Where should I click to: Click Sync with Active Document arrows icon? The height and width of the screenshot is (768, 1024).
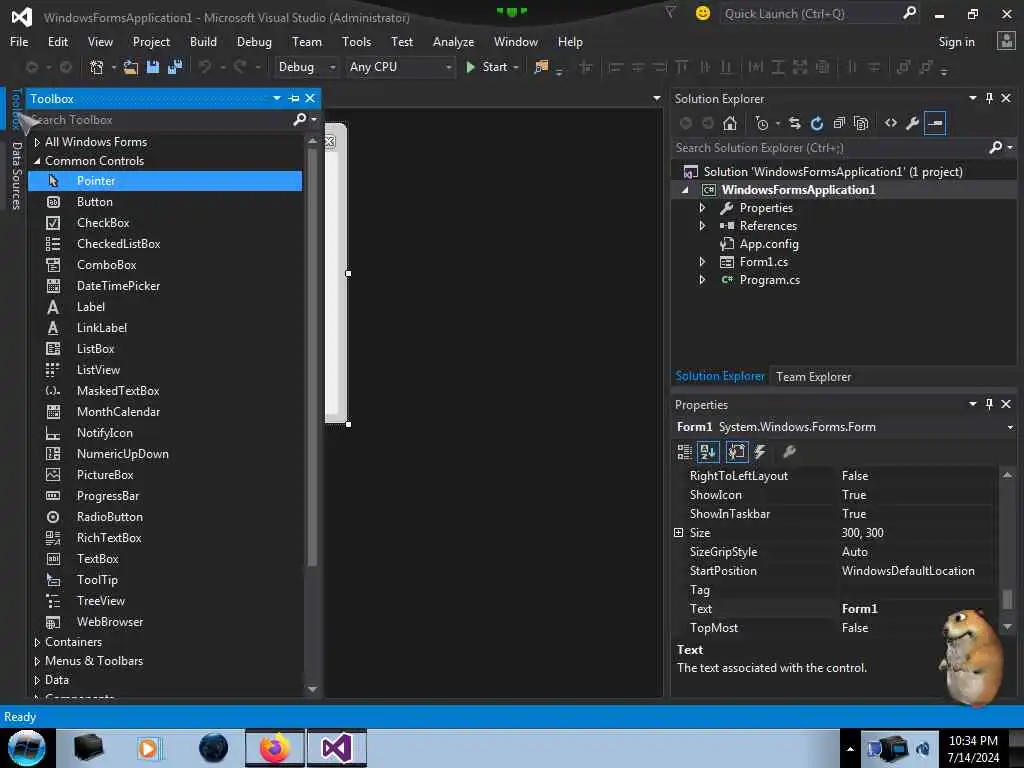coord(794,123)
